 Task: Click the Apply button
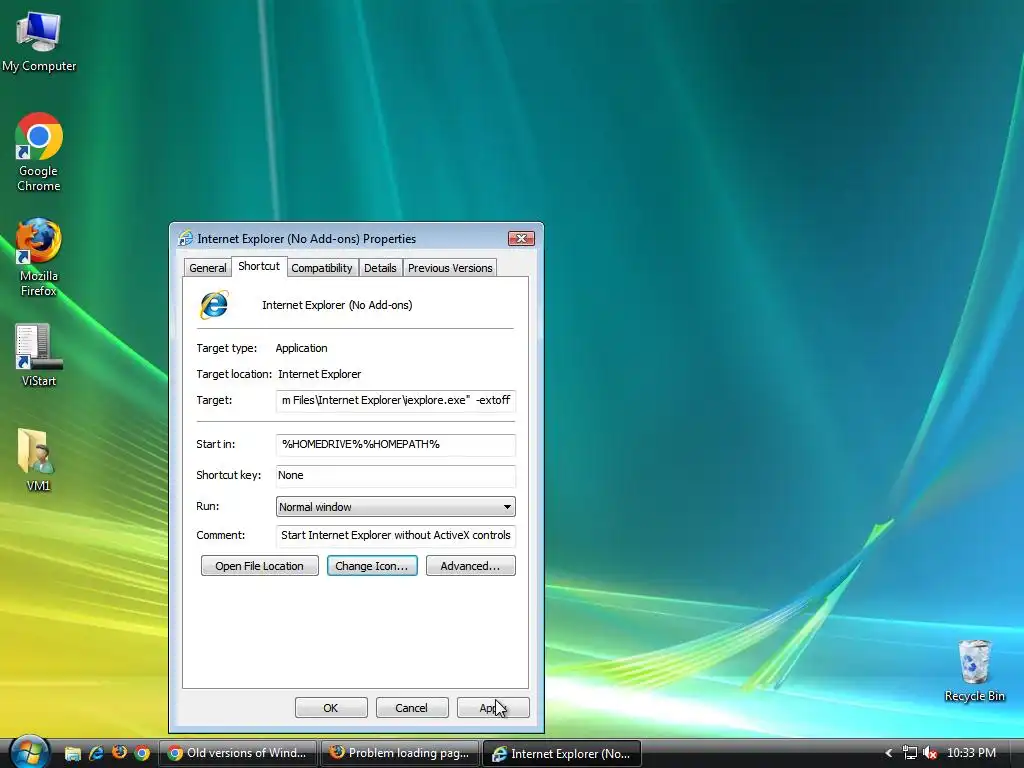coord(493,708)
